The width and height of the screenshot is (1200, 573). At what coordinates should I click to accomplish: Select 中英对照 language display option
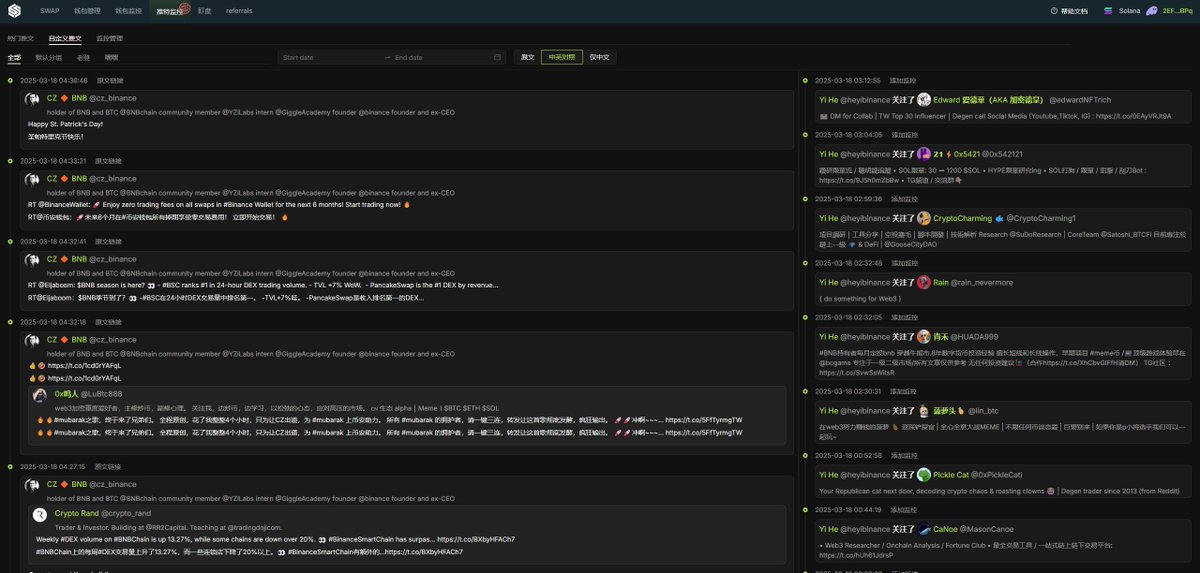click(561, 57)
